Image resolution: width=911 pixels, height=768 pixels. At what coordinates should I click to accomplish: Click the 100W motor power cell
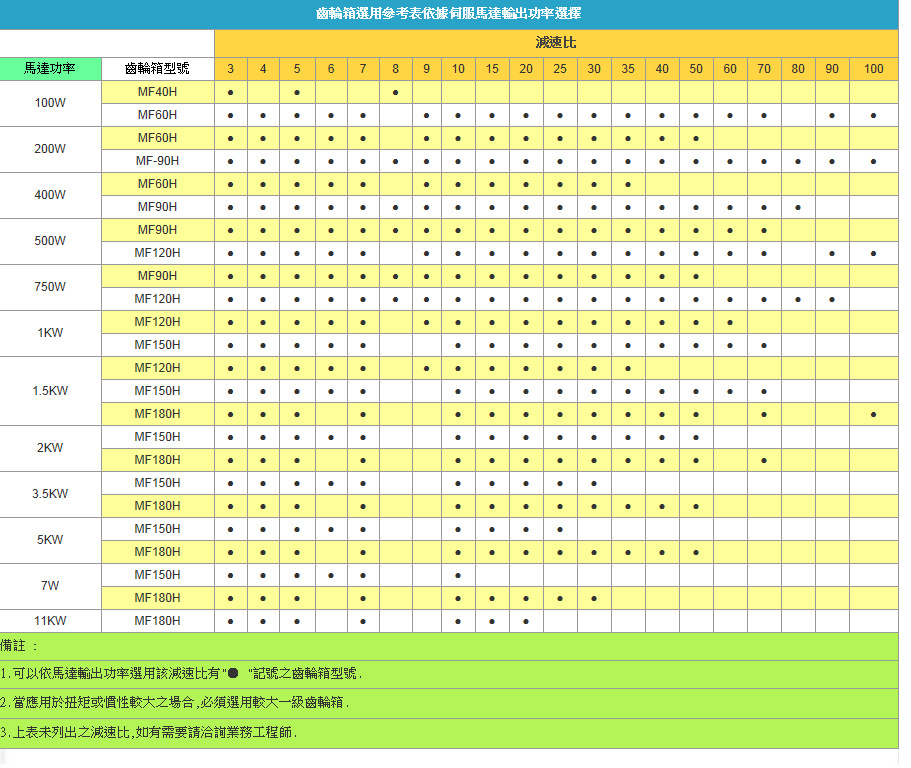pyautogui.click(x=51, y=103)
